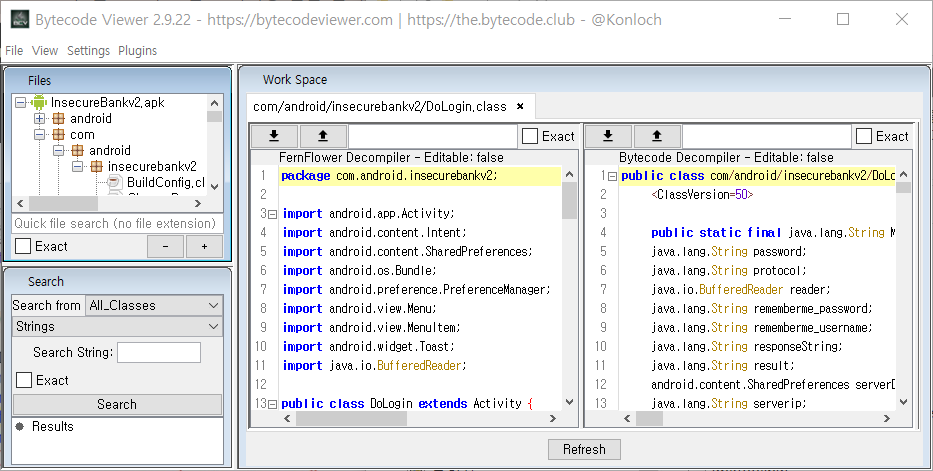Open the View menu
Viewport: 933px width, 471px height.
[45, 51]
